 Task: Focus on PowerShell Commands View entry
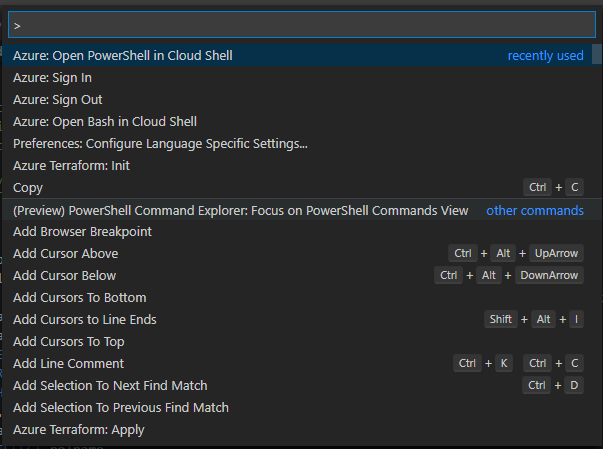tap(240, 211)
